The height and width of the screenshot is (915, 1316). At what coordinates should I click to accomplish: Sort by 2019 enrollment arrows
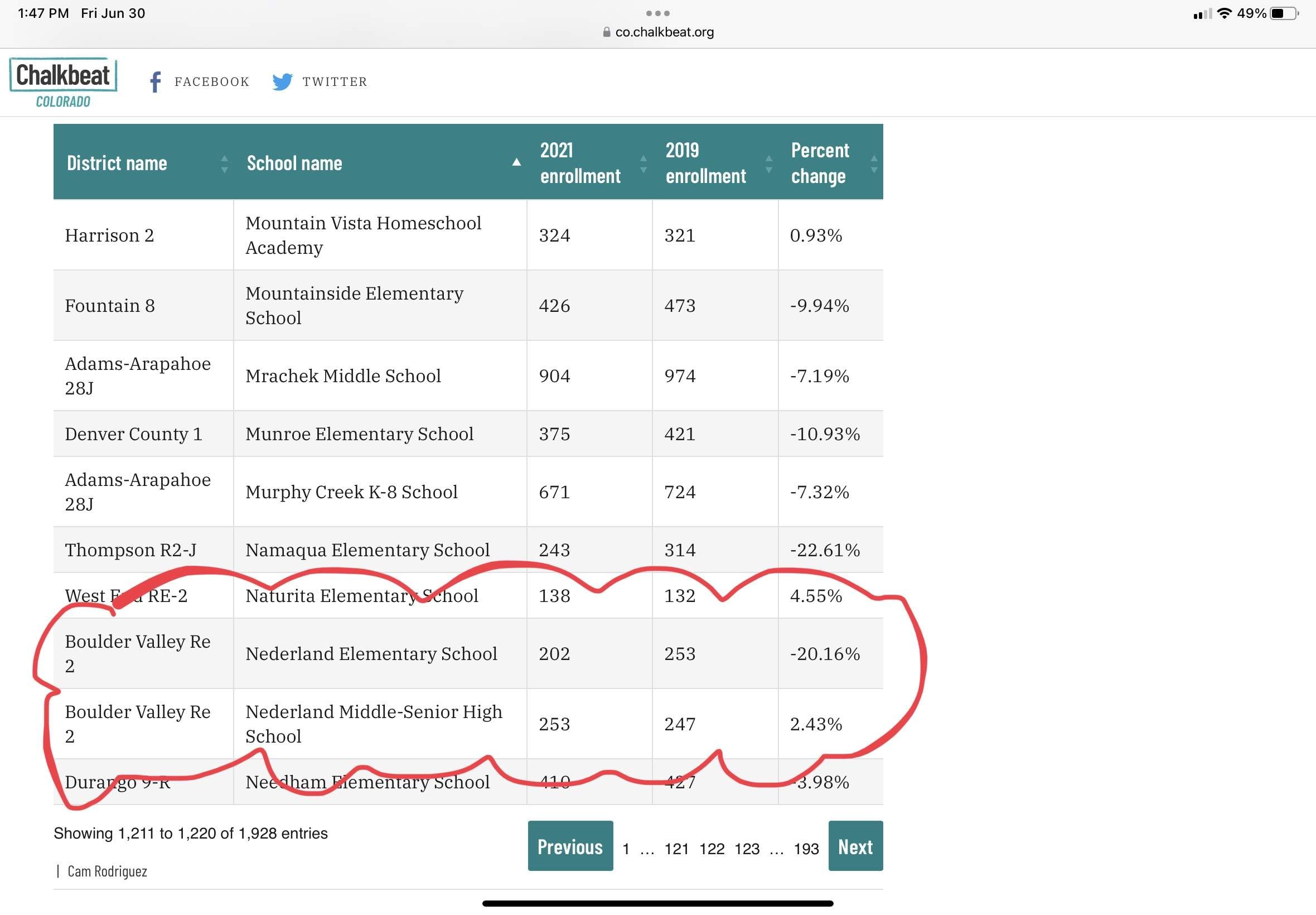click(x=769, y=164)
